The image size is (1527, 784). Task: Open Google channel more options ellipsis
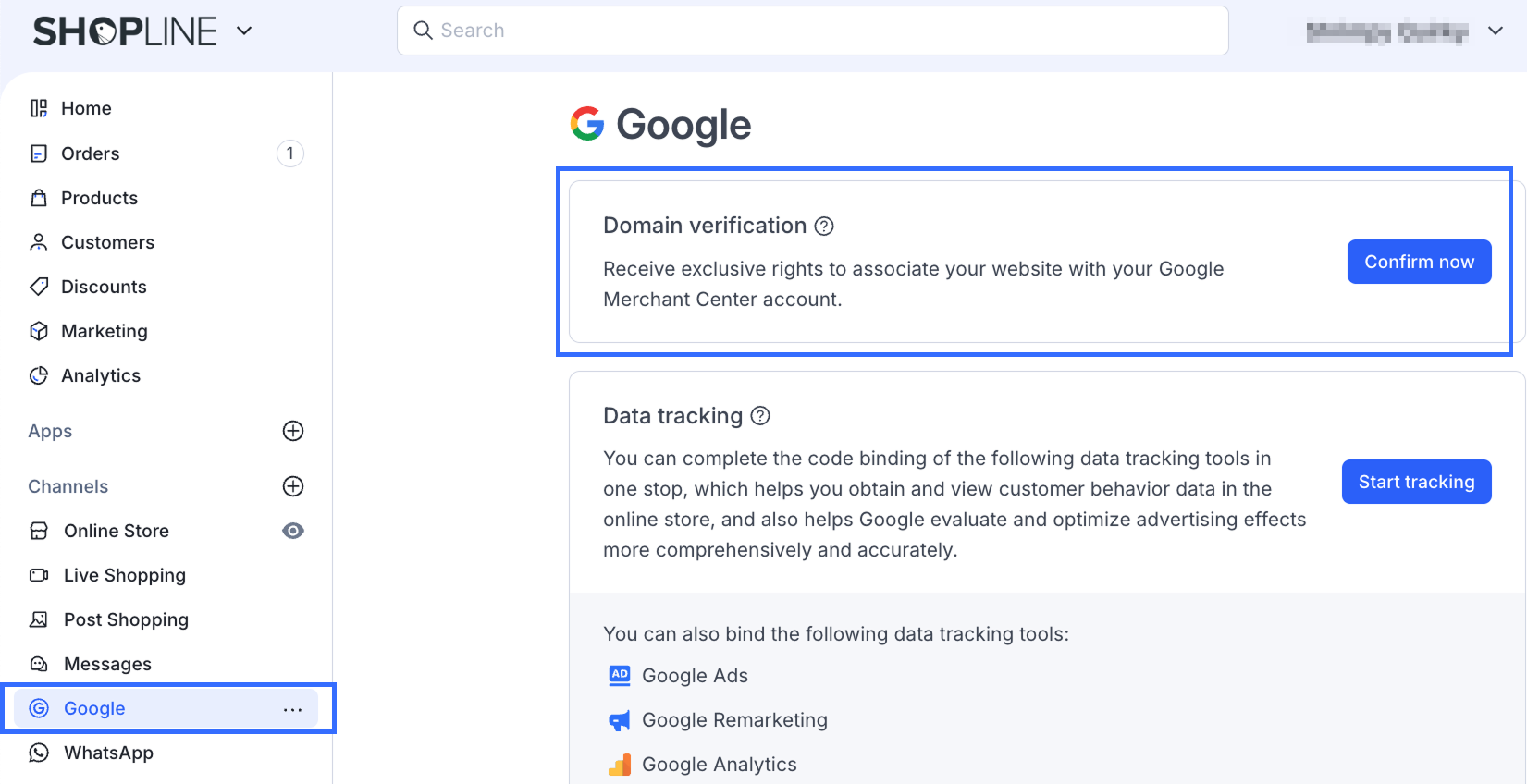[293, 709]
